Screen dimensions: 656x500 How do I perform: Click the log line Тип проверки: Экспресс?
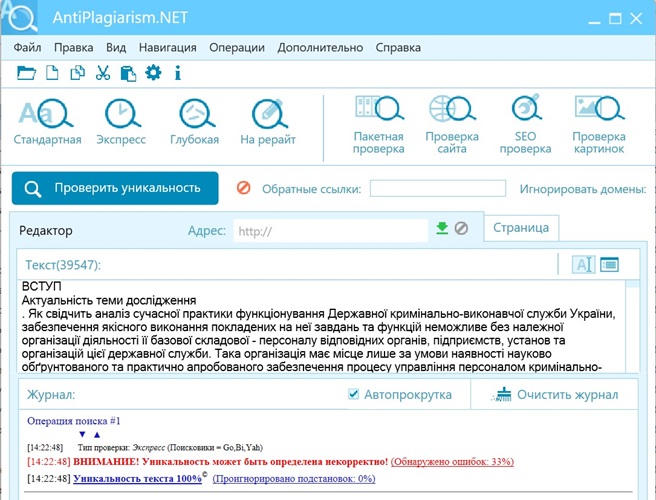[x=170, y=448]
